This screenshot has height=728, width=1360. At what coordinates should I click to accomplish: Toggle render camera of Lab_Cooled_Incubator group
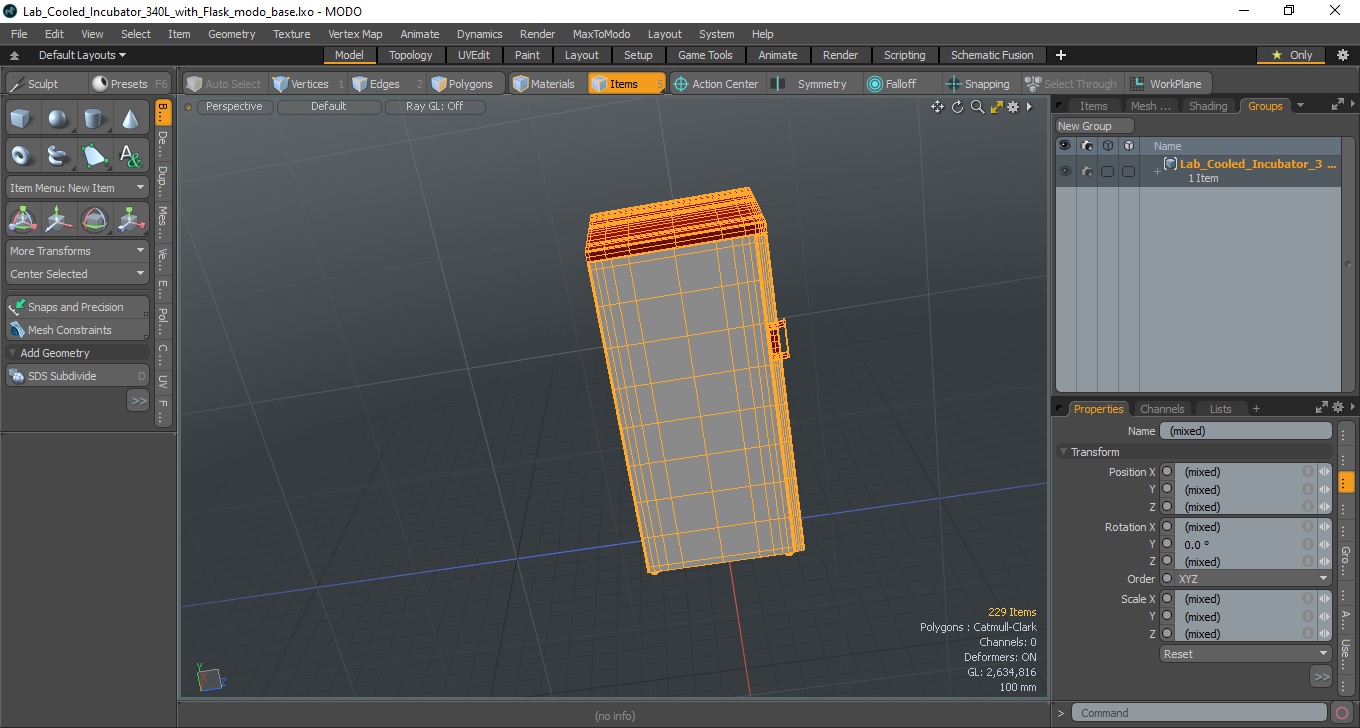(x=1086, y=171)
